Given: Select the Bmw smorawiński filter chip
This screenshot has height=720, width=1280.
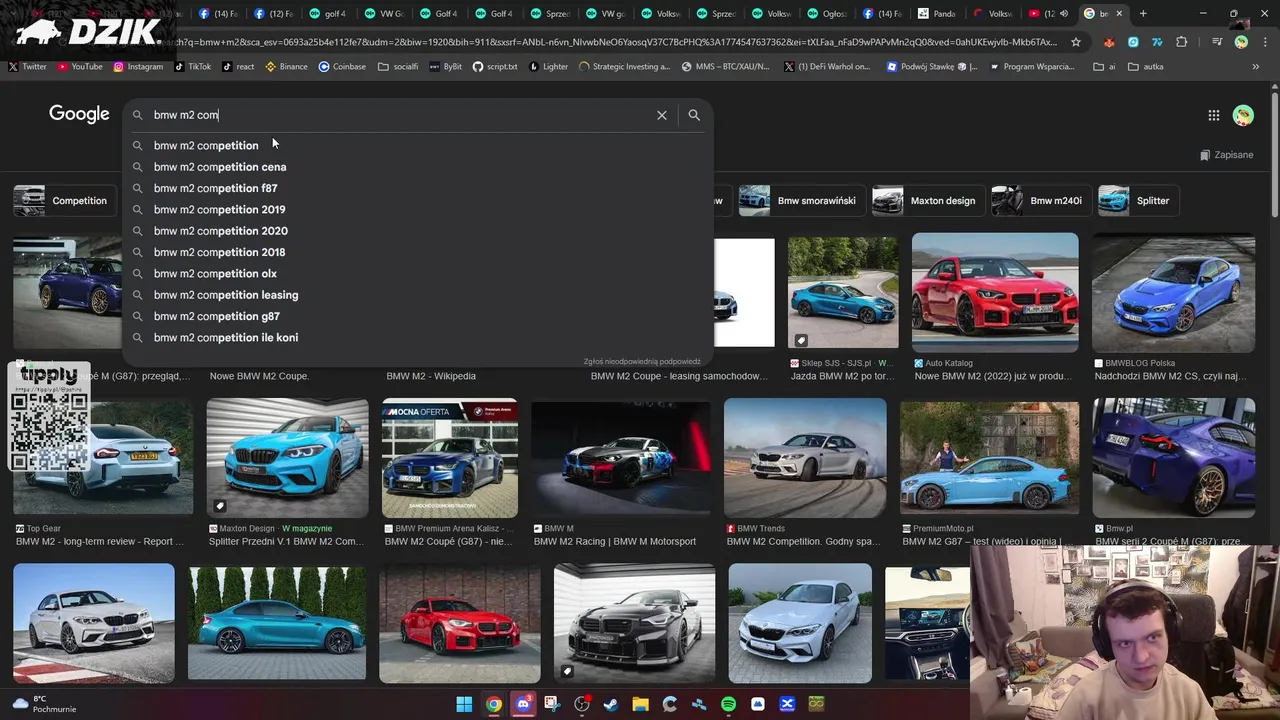Looking at the screenshot, I should [x=800, y=201].
